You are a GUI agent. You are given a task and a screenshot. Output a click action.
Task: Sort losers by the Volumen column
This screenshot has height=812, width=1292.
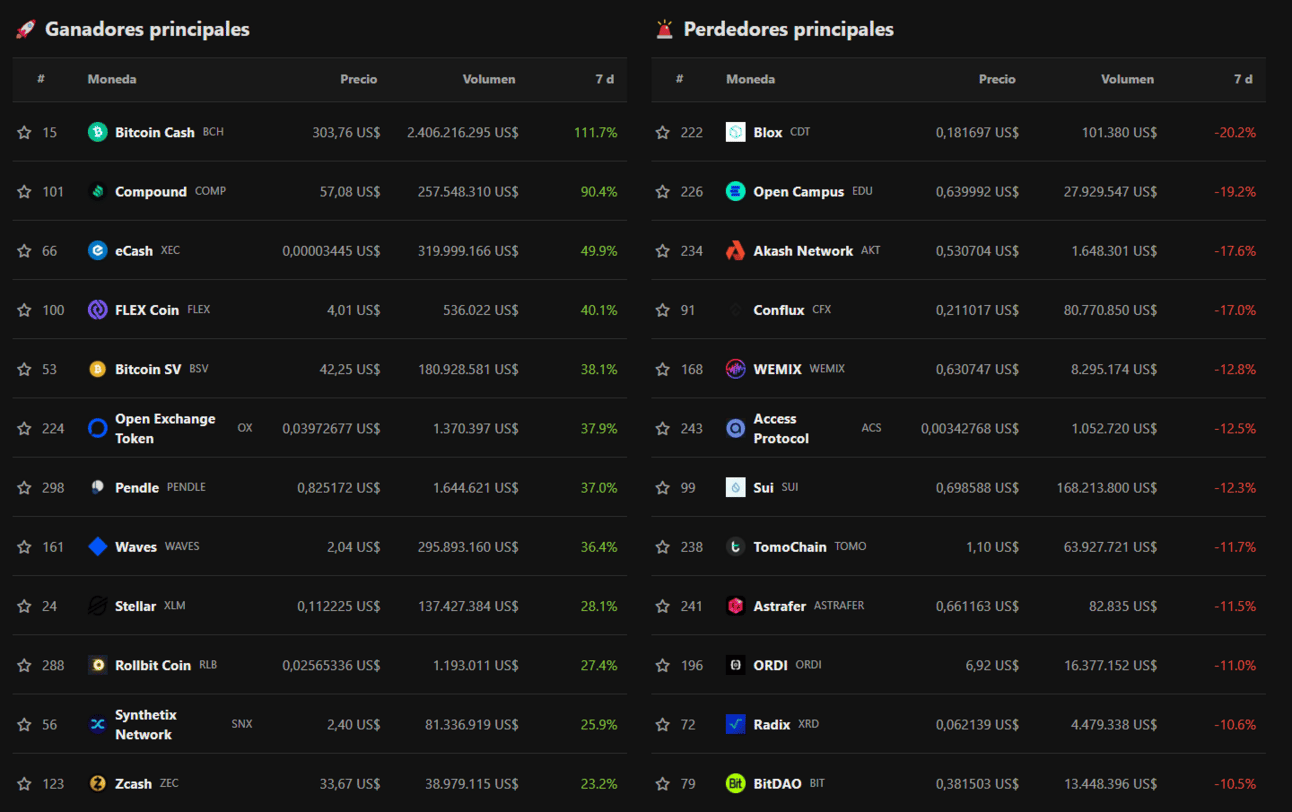tap(1127, 79)
